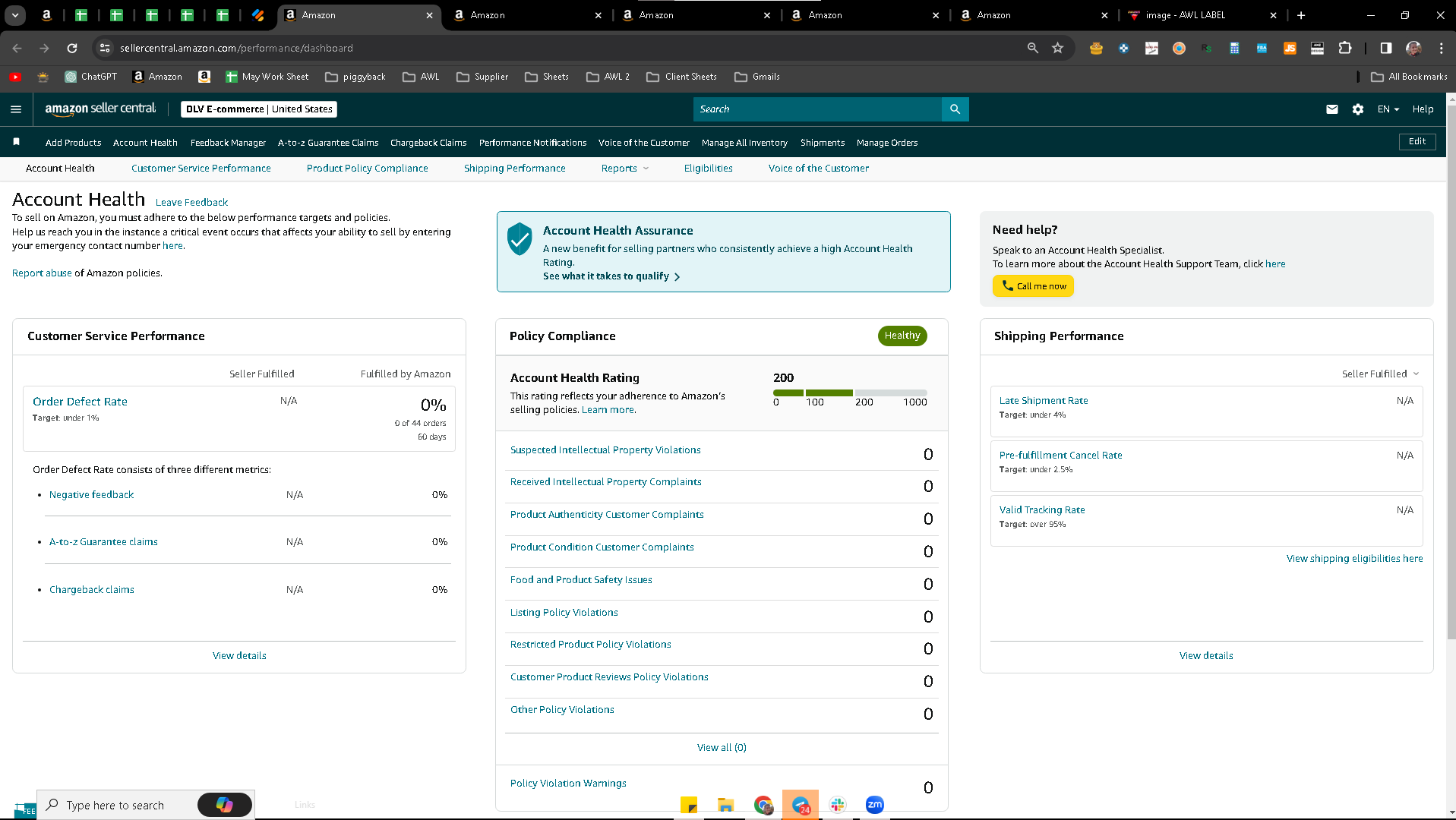This screenshot has width=1456, height=820.
Task: Open the Chrome extensions puzzle icon
Action: (1345, 48)
